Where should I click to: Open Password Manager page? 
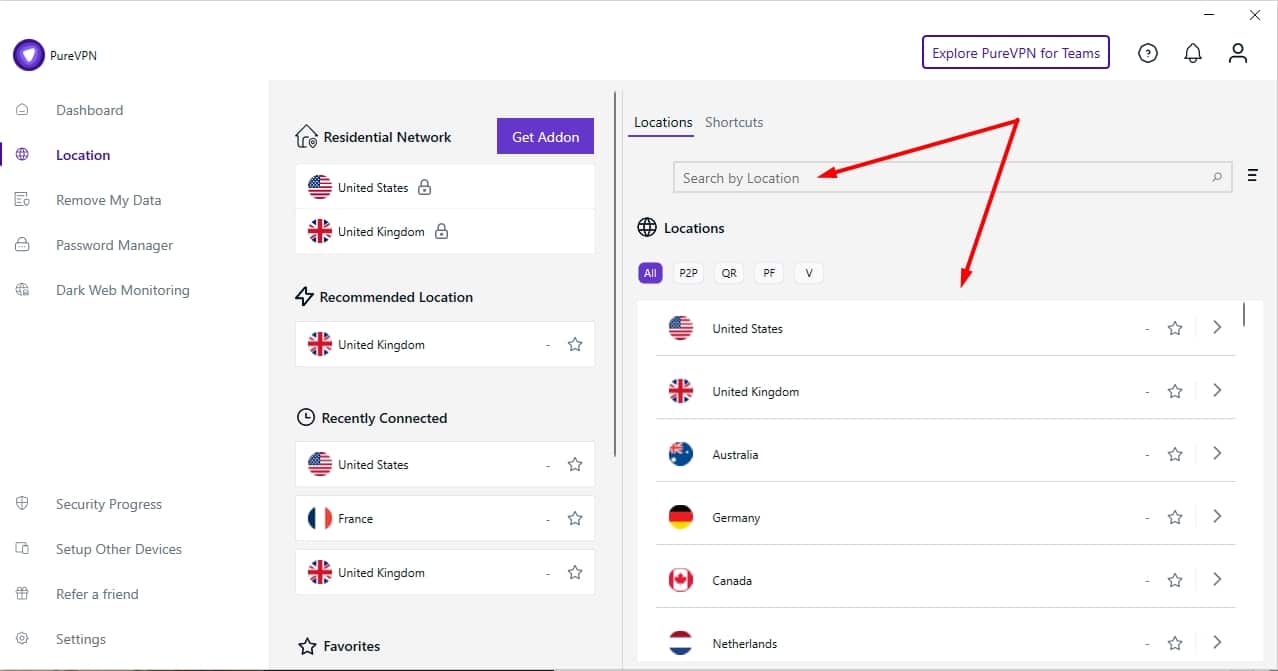point(114,245)
